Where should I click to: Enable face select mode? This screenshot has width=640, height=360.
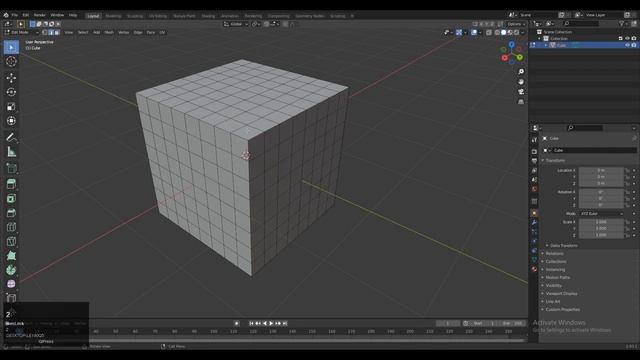57,32
